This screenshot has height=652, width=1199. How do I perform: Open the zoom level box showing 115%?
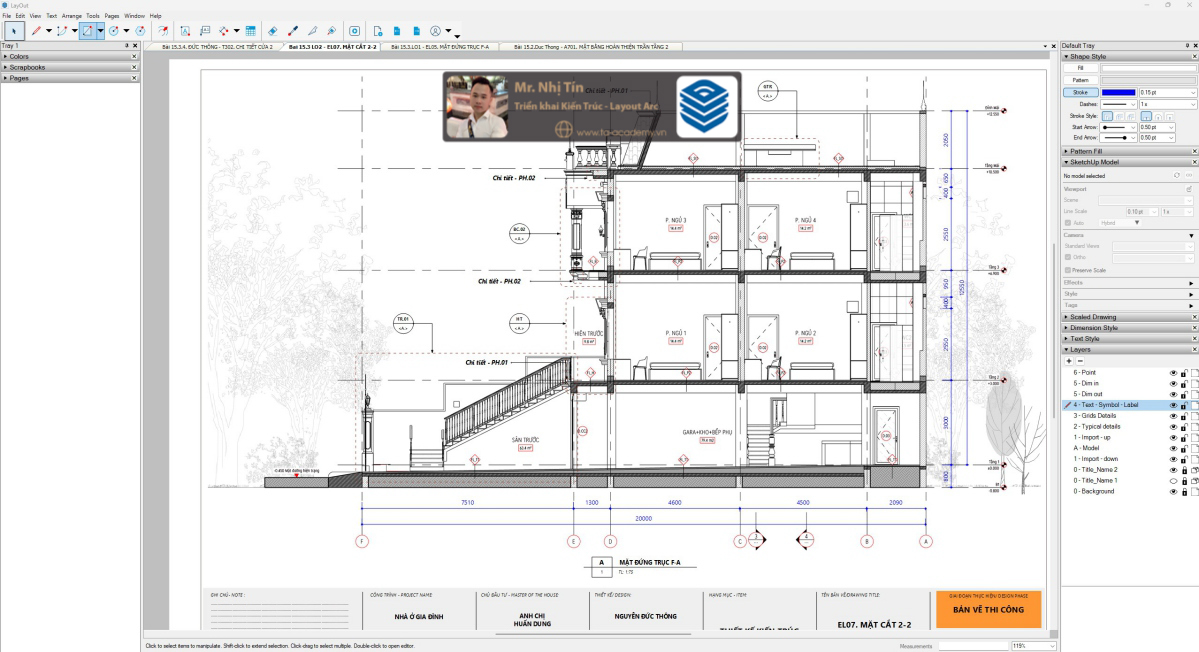1033,646
